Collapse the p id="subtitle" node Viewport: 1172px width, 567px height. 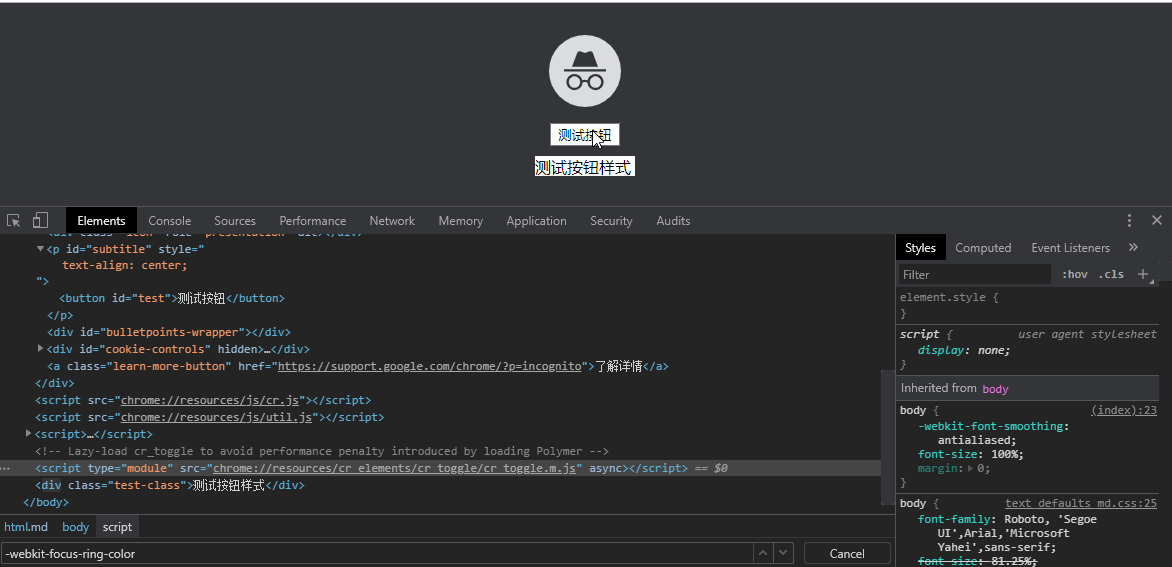point(40,249)
